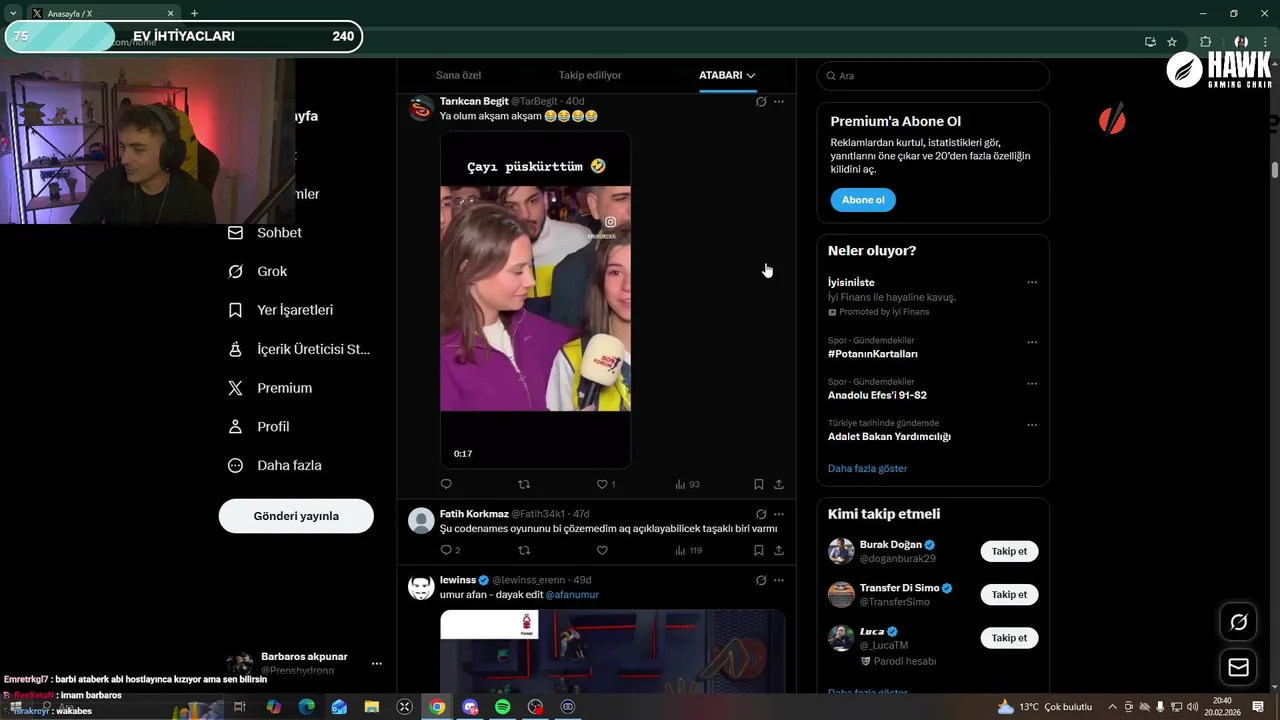View stats of Tarıkcan Begit's post

(x=687, y=484)
